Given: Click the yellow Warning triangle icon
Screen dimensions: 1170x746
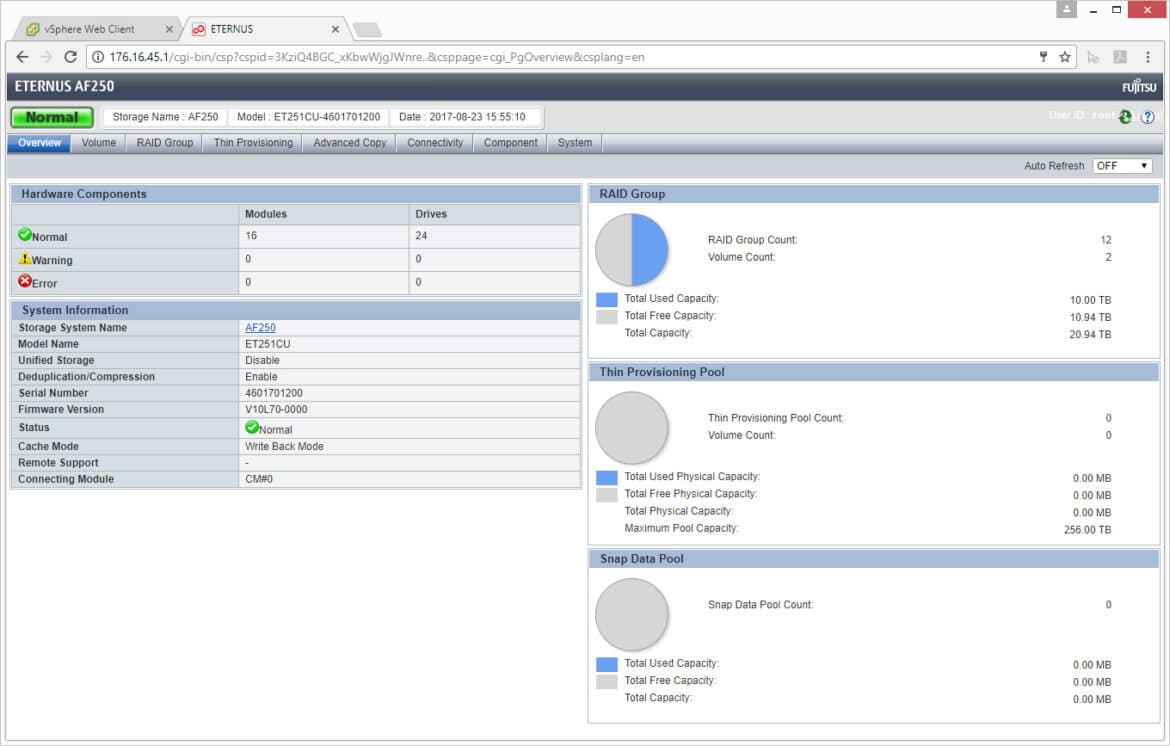Looking at the screenshot, I should coord(25,258).
